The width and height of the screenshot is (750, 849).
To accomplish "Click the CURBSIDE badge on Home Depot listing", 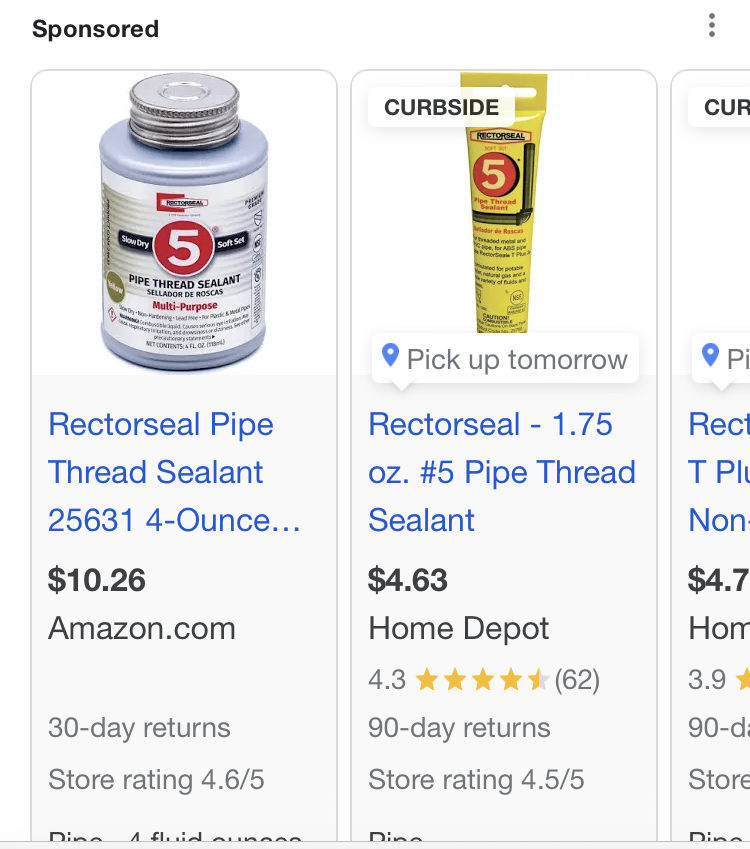I will pos(441,108).
